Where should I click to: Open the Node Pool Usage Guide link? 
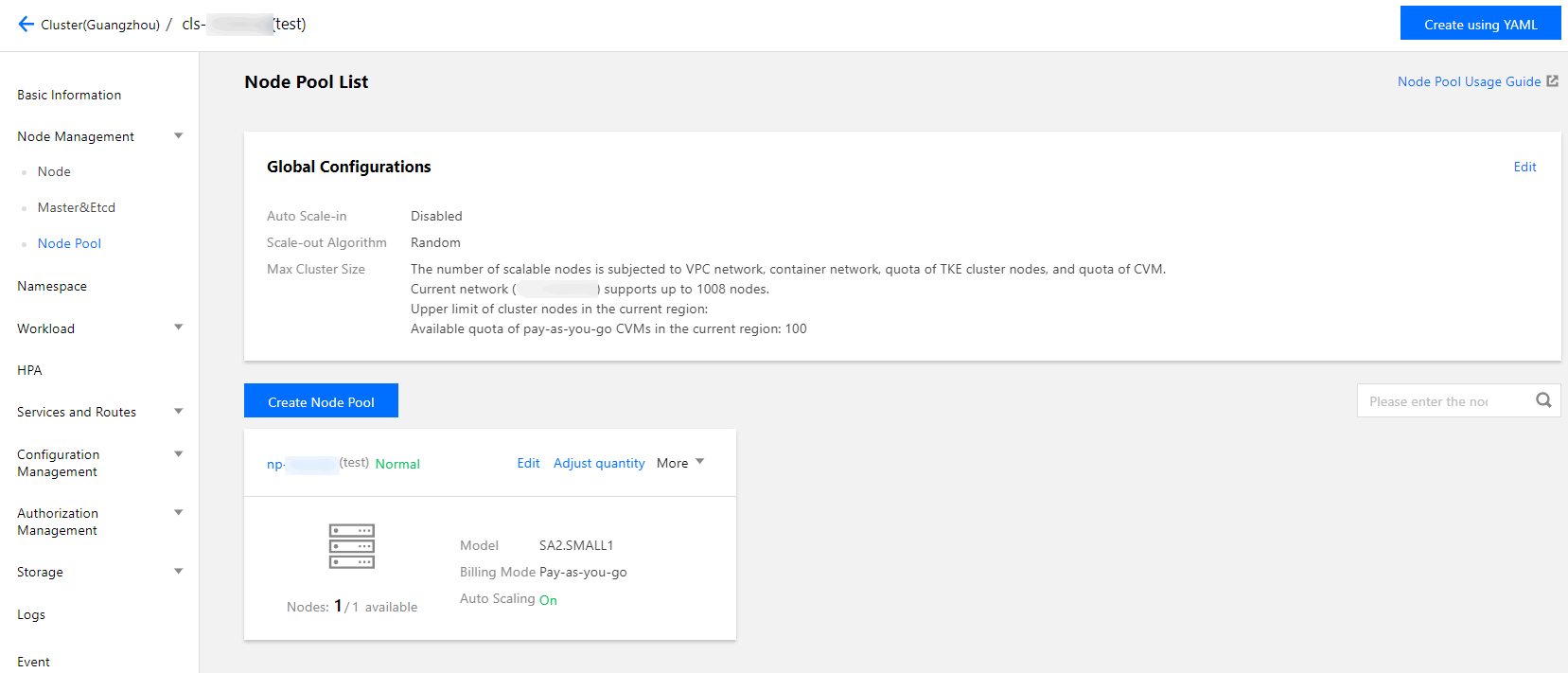1469,81
